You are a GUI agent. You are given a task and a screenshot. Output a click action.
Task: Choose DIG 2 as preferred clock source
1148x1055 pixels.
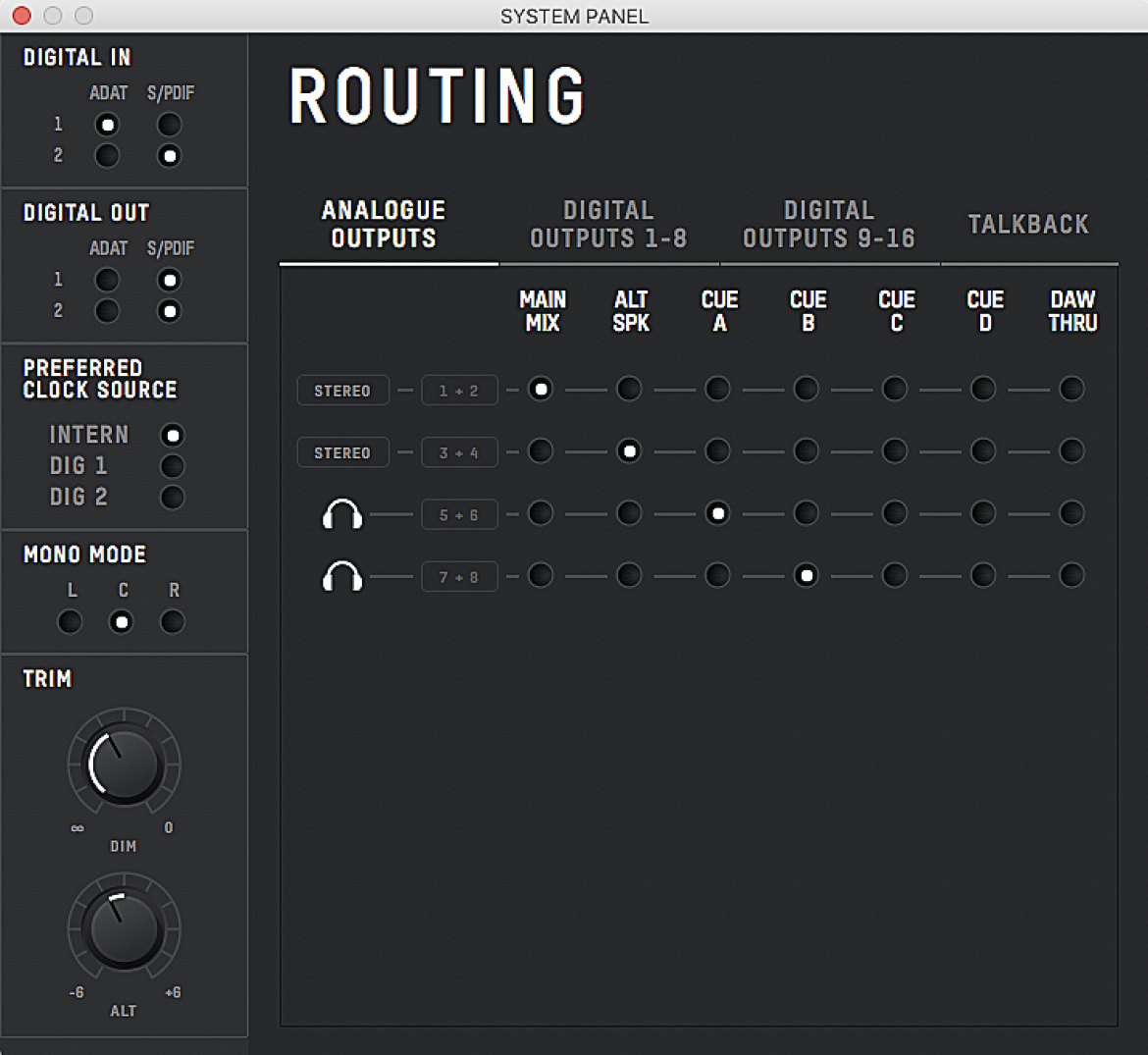(x=172, y=498)
